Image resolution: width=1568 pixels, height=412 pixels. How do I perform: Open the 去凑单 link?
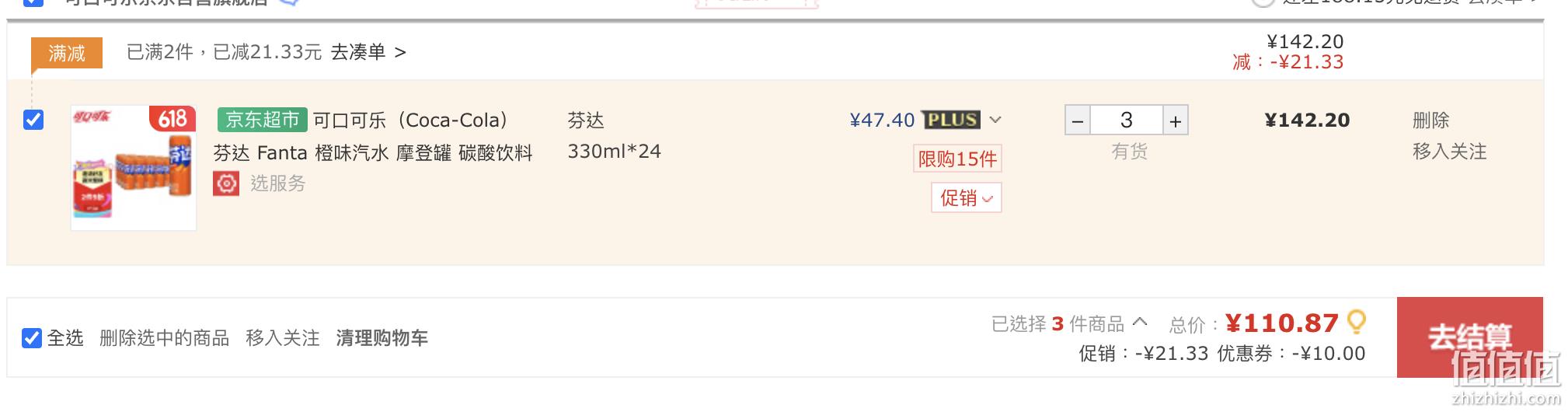click(368, 52)
